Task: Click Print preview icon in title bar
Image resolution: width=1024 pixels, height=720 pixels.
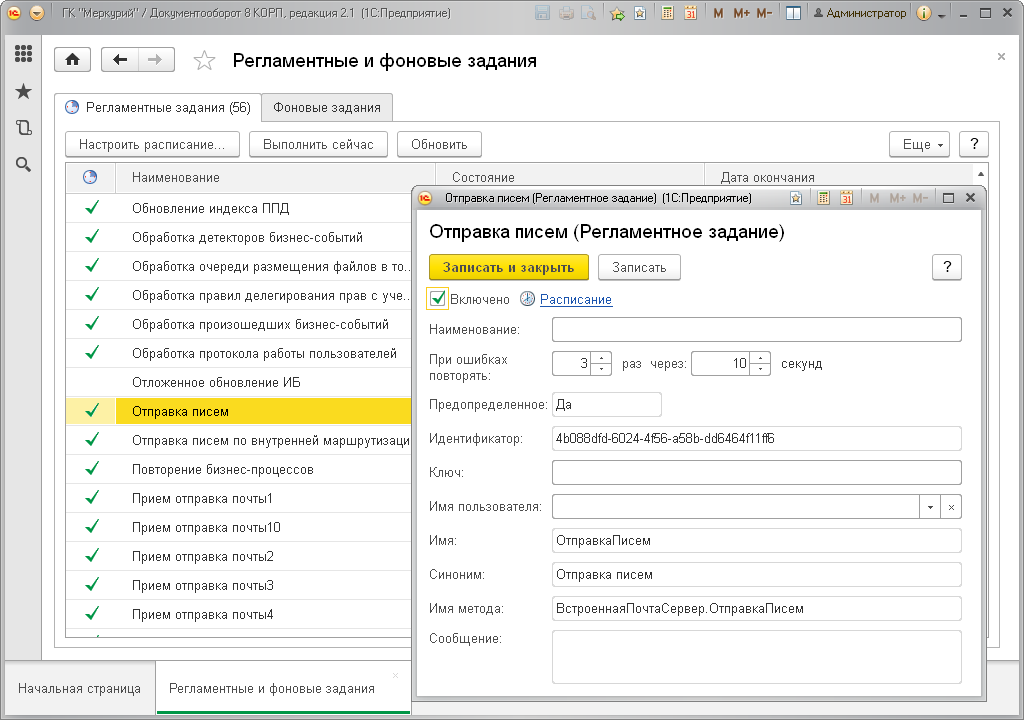Action: [x=588, y=13]
